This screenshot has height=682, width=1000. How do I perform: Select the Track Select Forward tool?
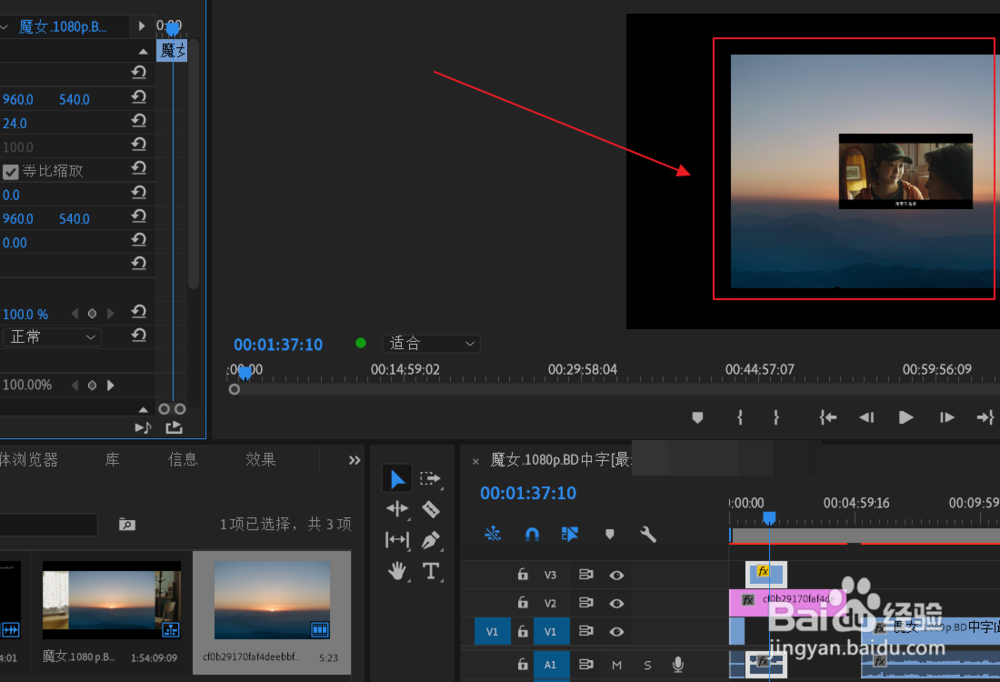(430, 478)
